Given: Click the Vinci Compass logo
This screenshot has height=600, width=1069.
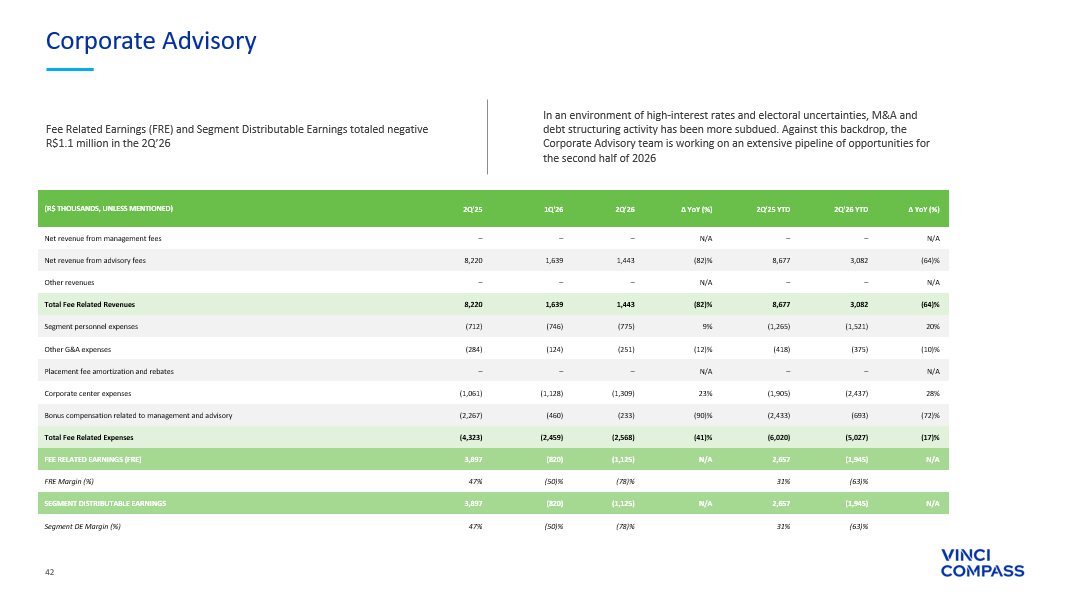Looking at the screenshot, I should pyautogui.click(x=982, y=563).
